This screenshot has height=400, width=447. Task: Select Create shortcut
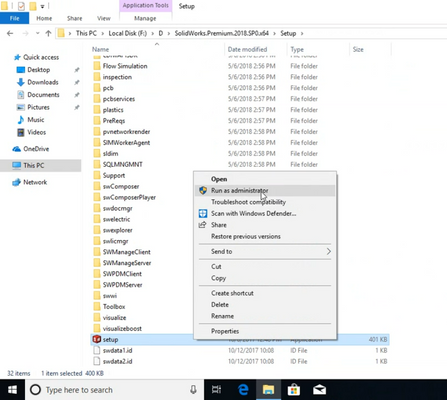[265, 293]
